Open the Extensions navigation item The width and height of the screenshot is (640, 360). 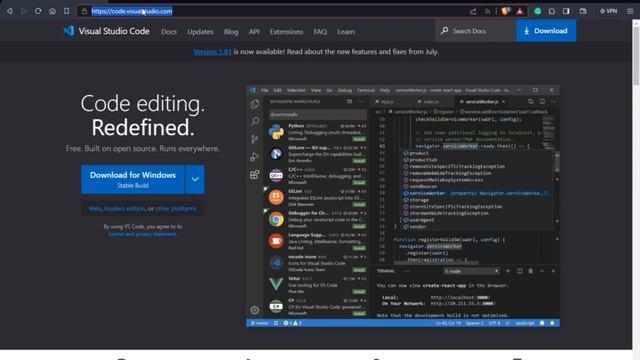point(286,32)
